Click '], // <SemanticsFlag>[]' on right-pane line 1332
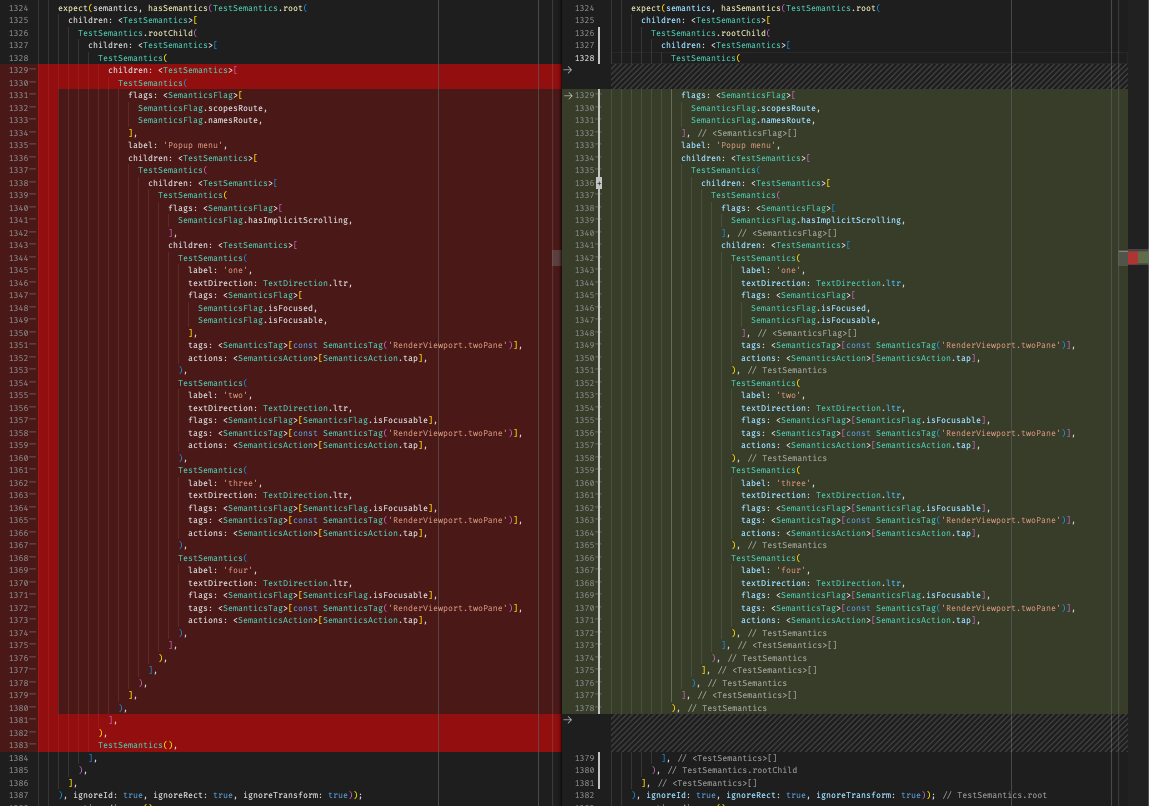Viewport: 1149px width, 806px height. (739, 133)
